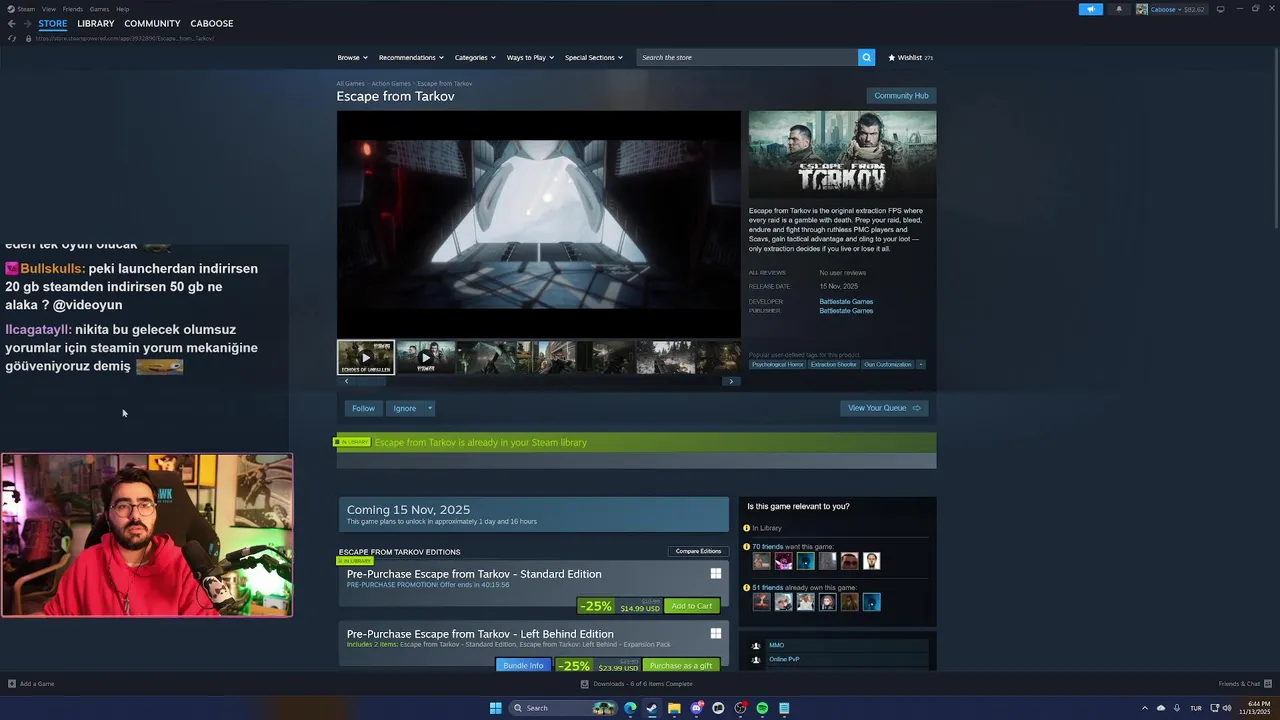This screenshot has width=1280, height=720.
Task: Expand the Special Sections dropdown
Action: tap(594, 57)
